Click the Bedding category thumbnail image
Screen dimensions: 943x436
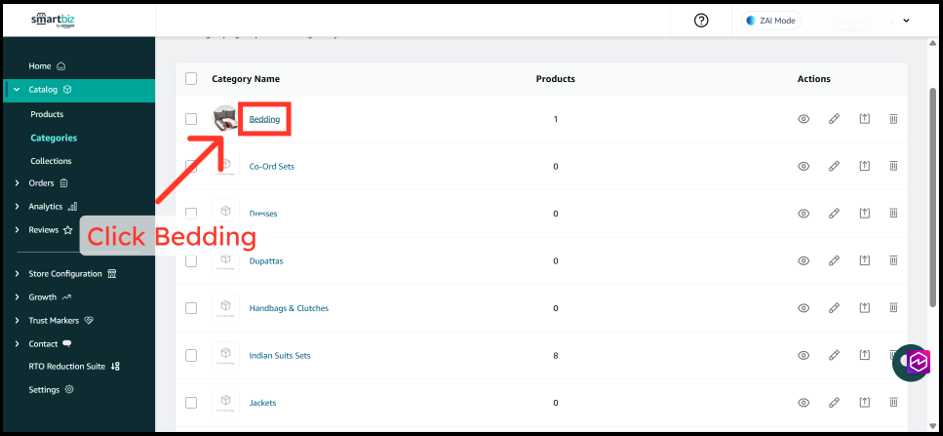pyautogui.click(x=226, y=119)
